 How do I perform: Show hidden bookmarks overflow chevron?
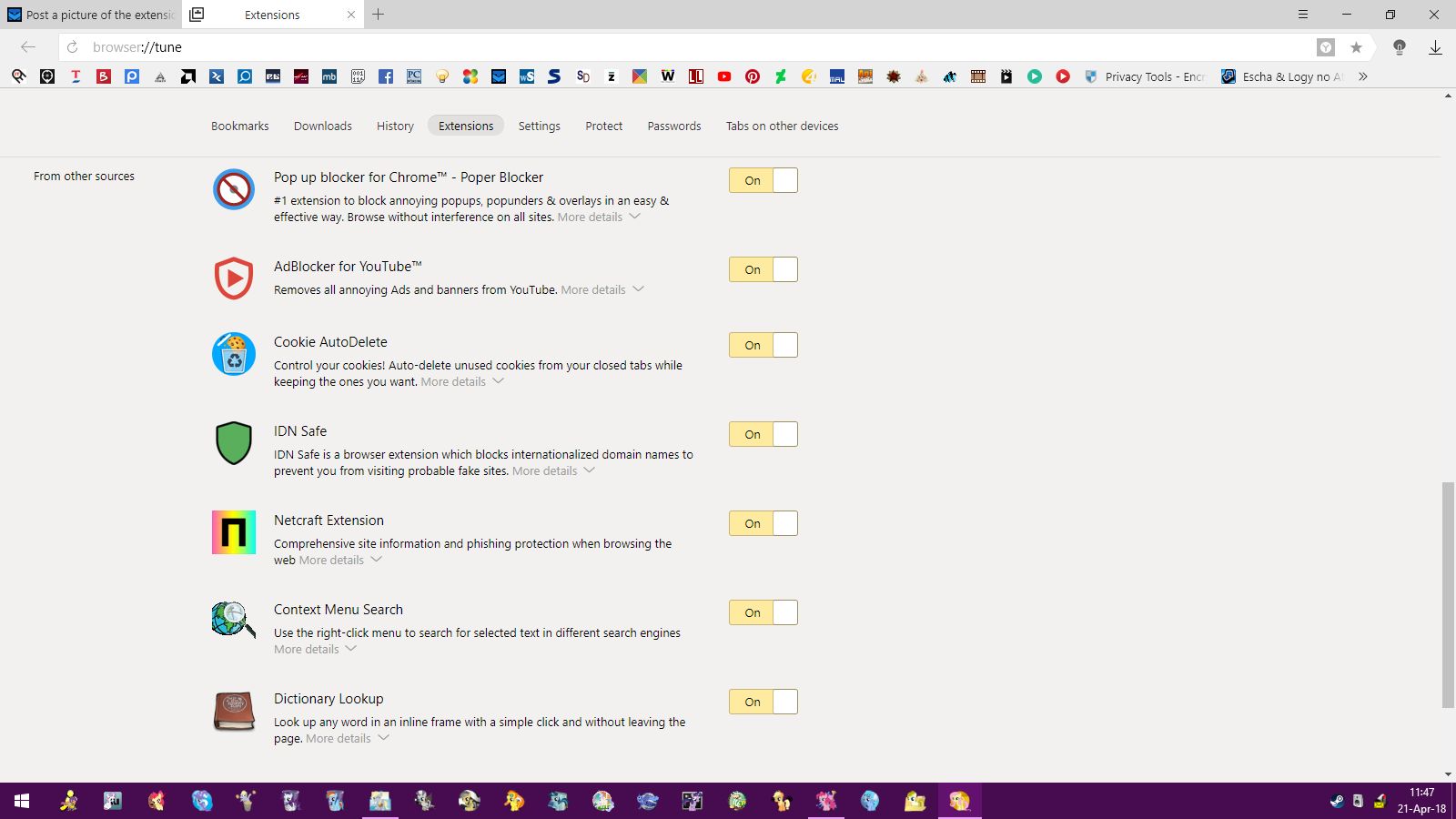click(1363, 76)
